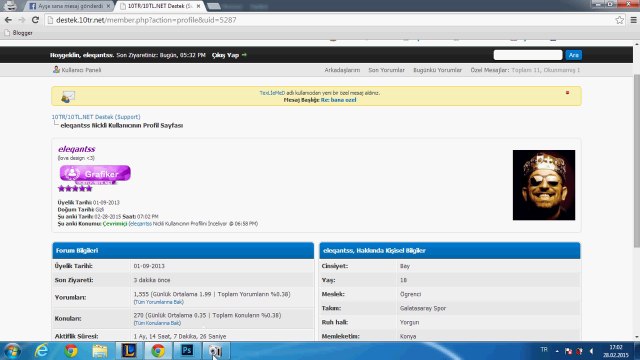
Task: Click the address bar URL
Action: pos(146,20)
